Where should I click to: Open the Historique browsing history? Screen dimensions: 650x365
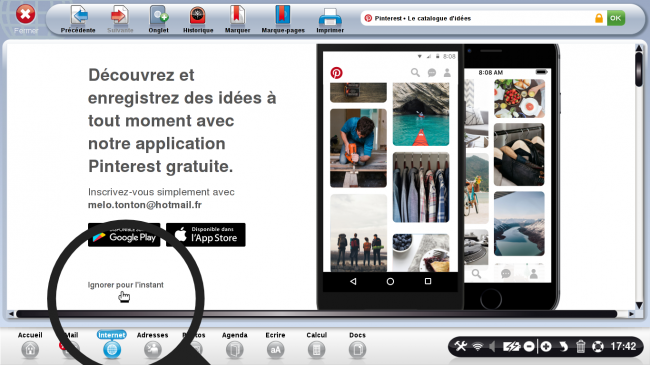[198, 19]
